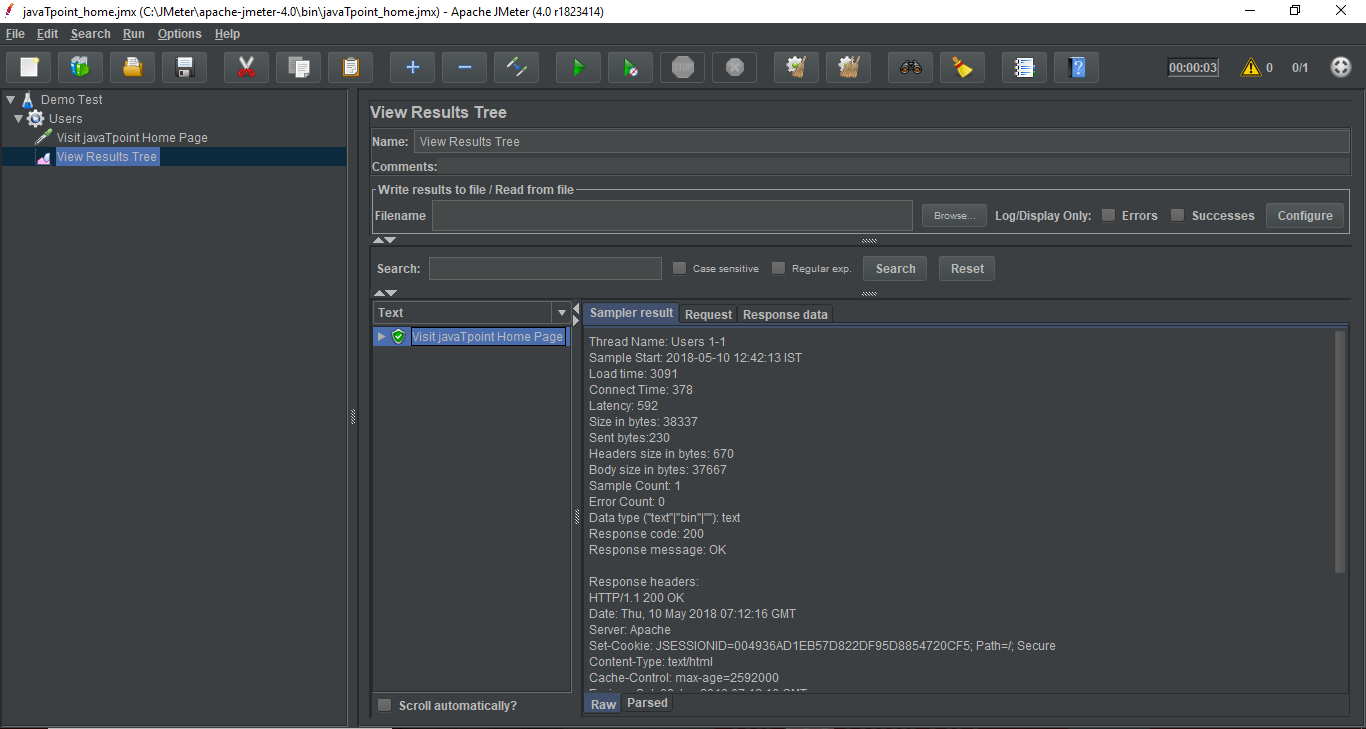The height and width of the screenshot is (729, 1366).
Task: Open the File menu
Action: click(15, 34)
